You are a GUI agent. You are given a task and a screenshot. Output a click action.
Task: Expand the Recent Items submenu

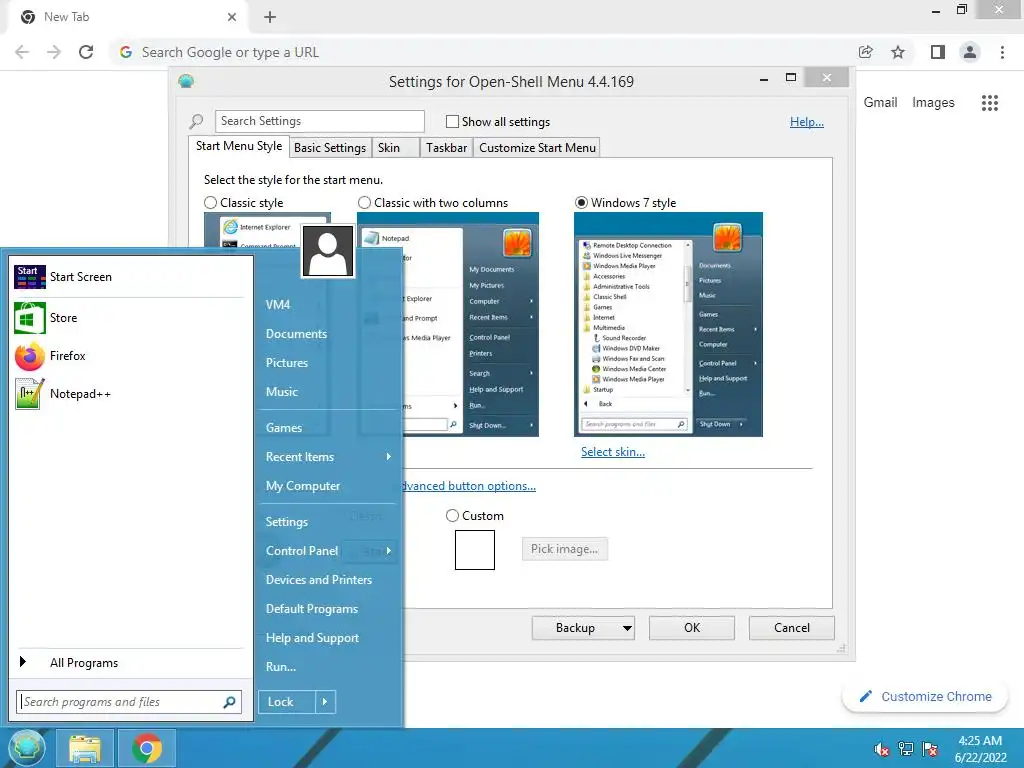389,456
